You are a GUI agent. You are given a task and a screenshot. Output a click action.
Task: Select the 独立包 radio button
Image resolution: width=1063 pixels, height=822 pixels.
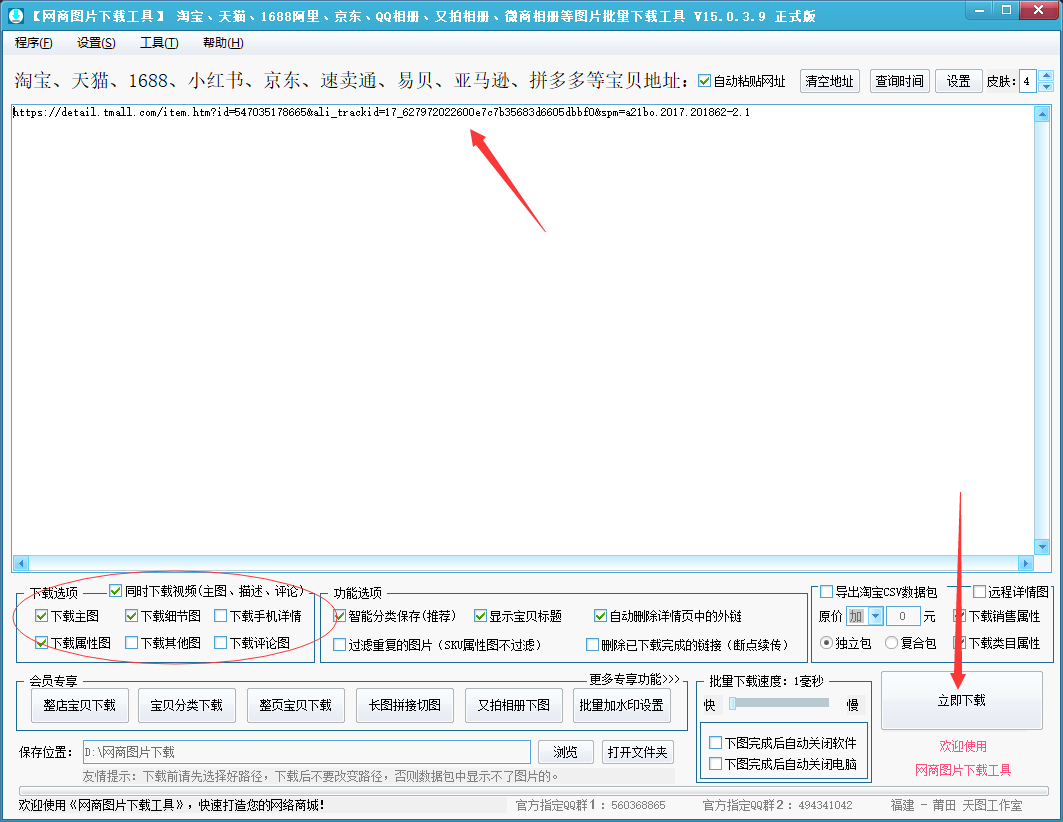(x=826, y=642)
